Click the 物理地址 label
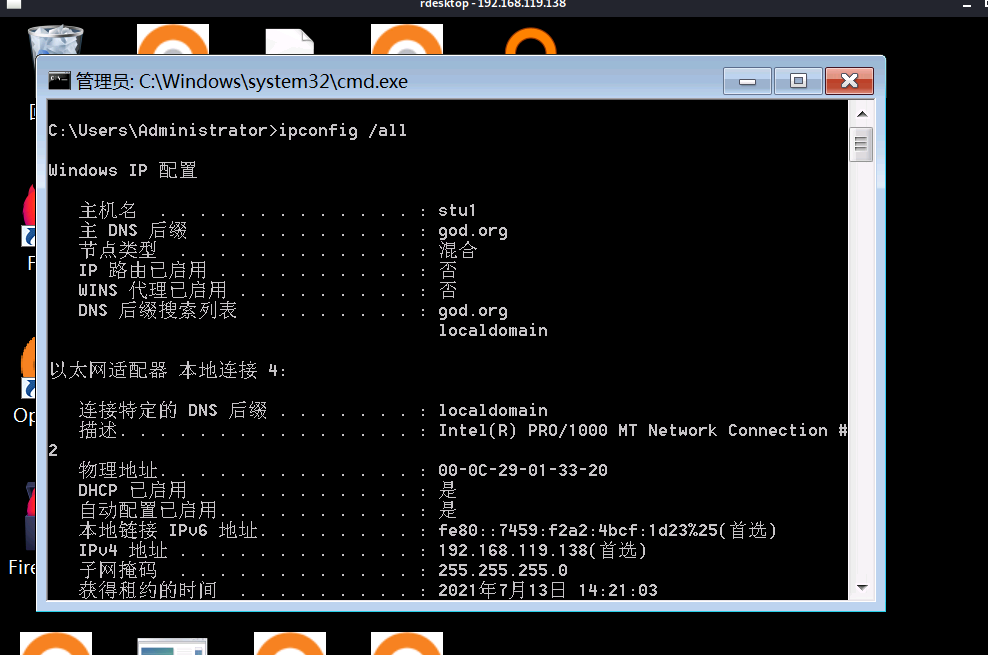Image resolution: width=988 pixels, height=655 pixels. point(118,470)
